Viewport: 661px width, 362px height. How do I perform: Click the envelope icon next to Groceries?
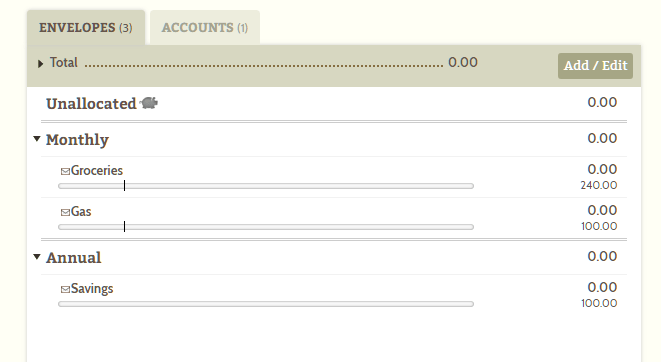pyautogui.click(x=65, y=171)
